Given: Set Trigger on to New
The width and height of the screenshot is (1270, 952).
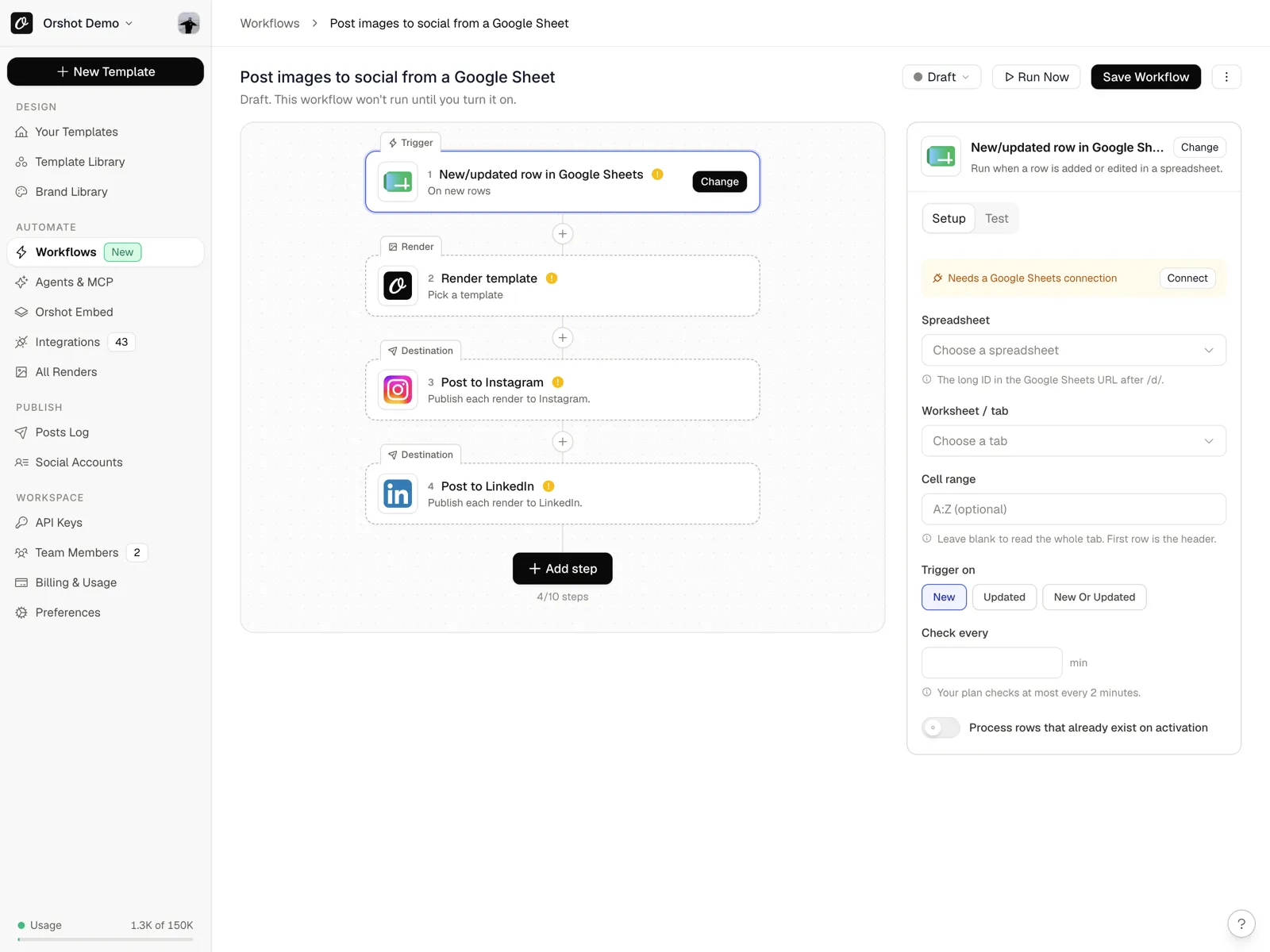Looking at the screenshot, I should tap(944, 597).
